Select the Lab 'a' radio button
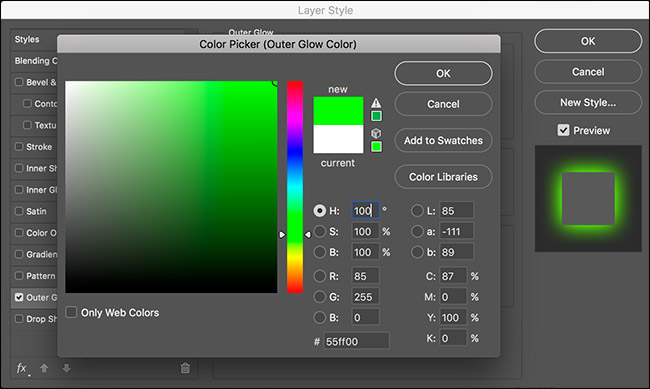This screenshot has height=389, width=650. 417,231
